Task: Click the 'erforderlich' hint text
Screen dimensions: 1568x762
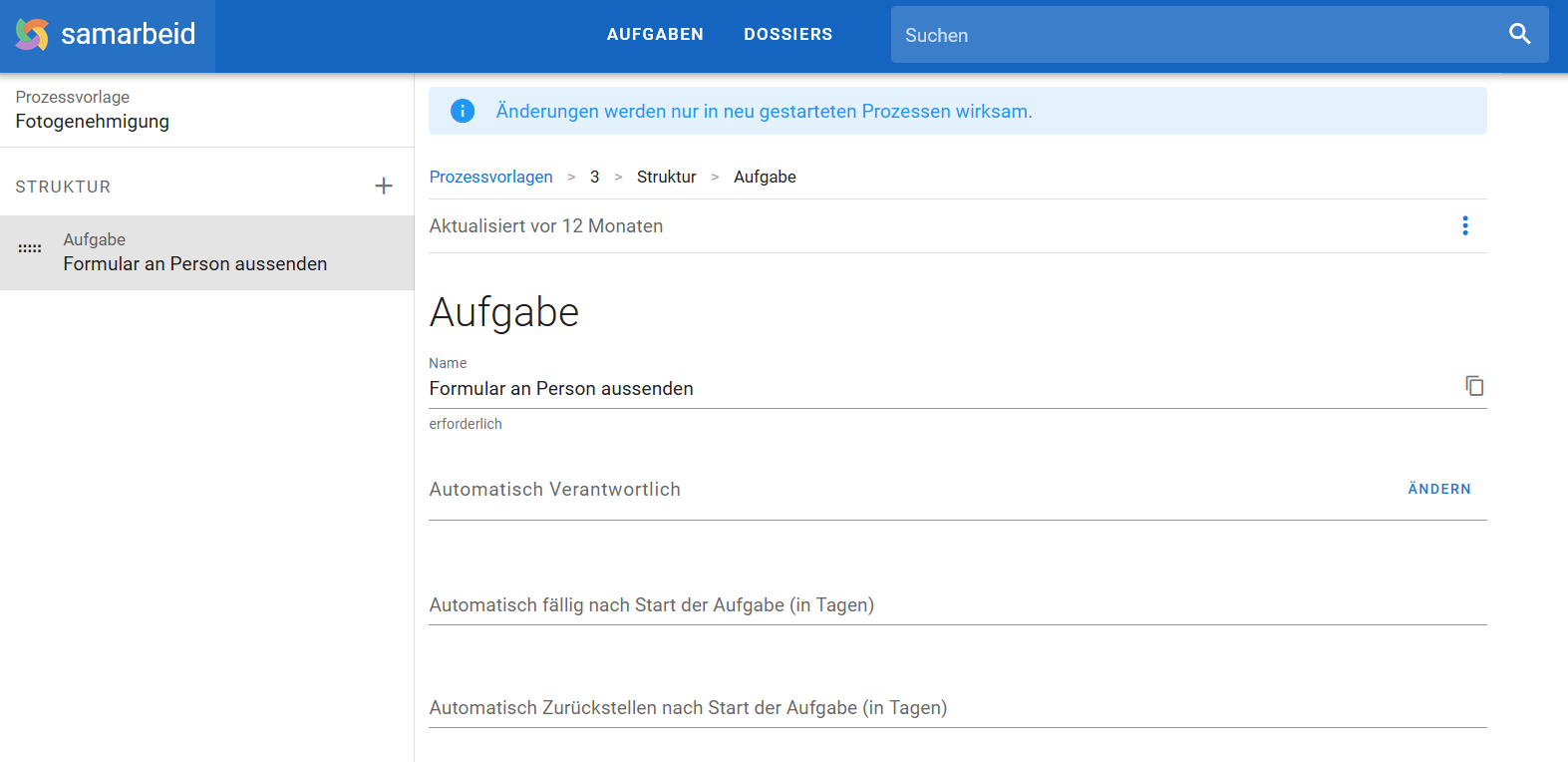Action: click(466, 424)
